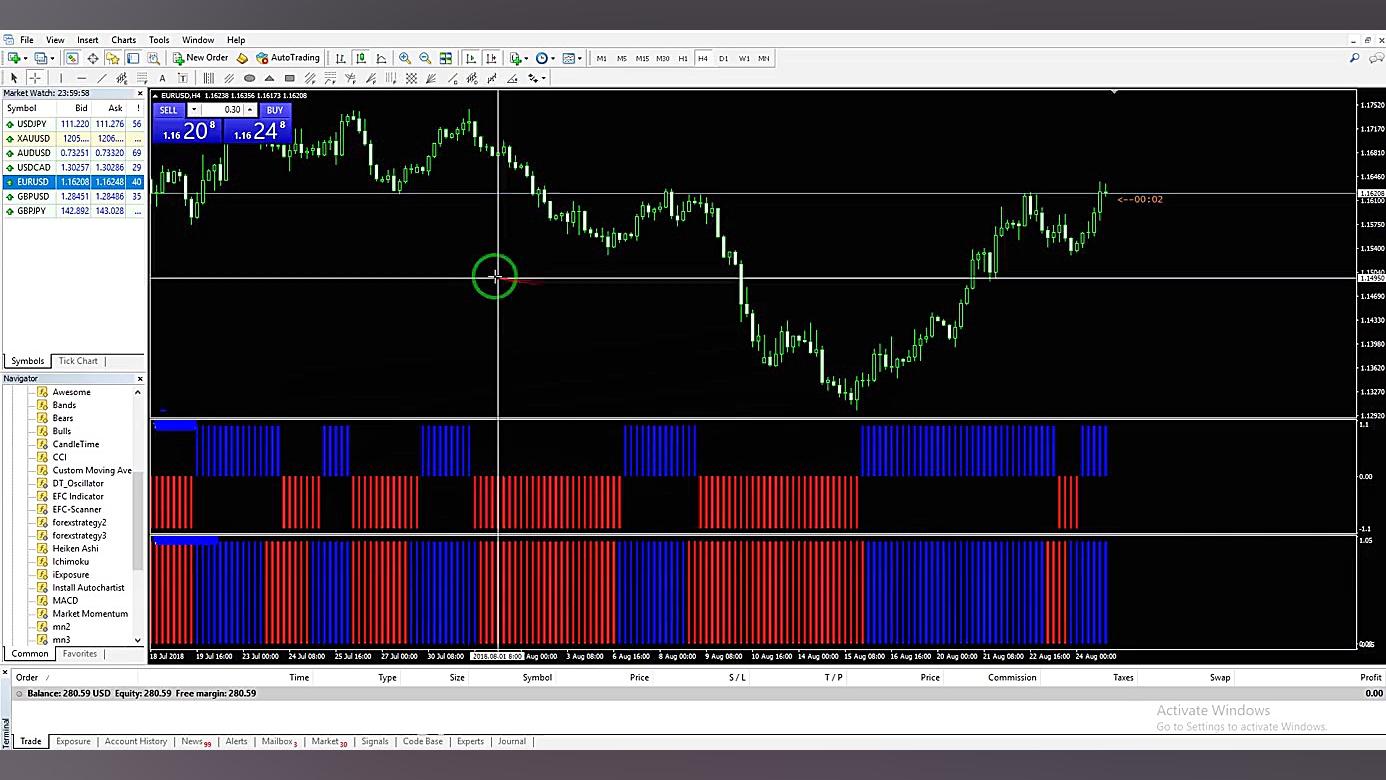Switch chart to candlesticks view
1386x780 pixels.
tap(361, 58)
